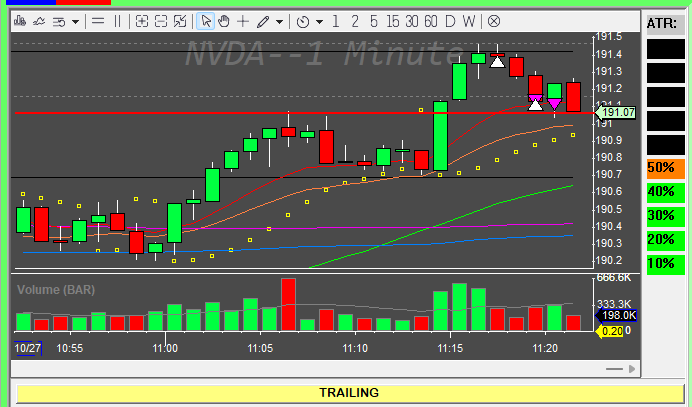692x407 pixels.
Task: Click the 191.07 price marker
Action: [616, 113]
